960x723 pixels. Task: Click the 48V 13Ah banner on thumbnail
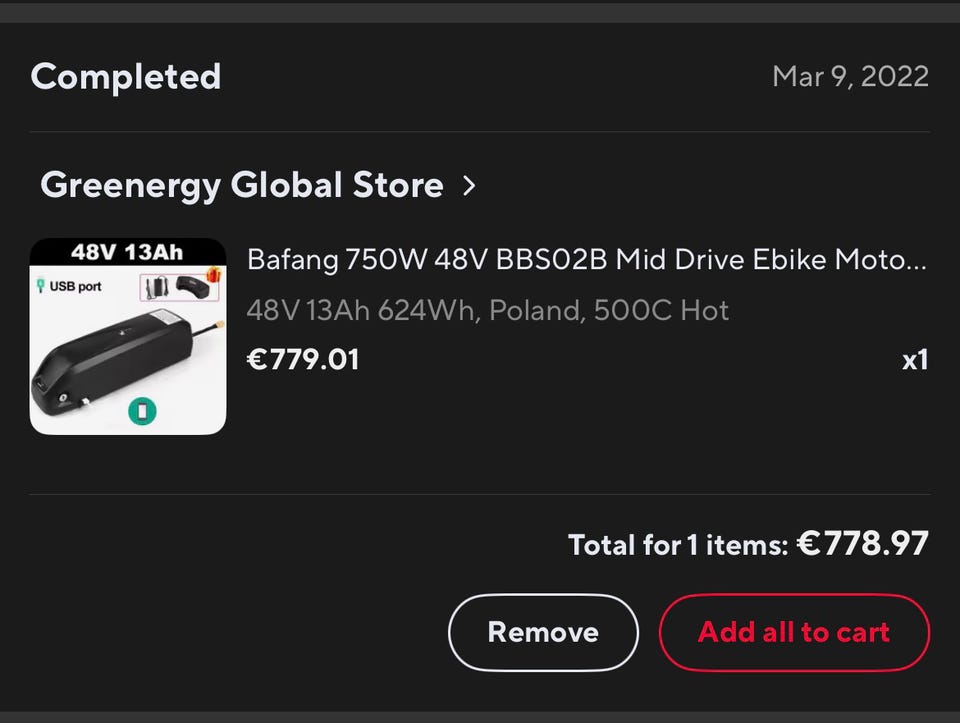(x=127, y=251)
